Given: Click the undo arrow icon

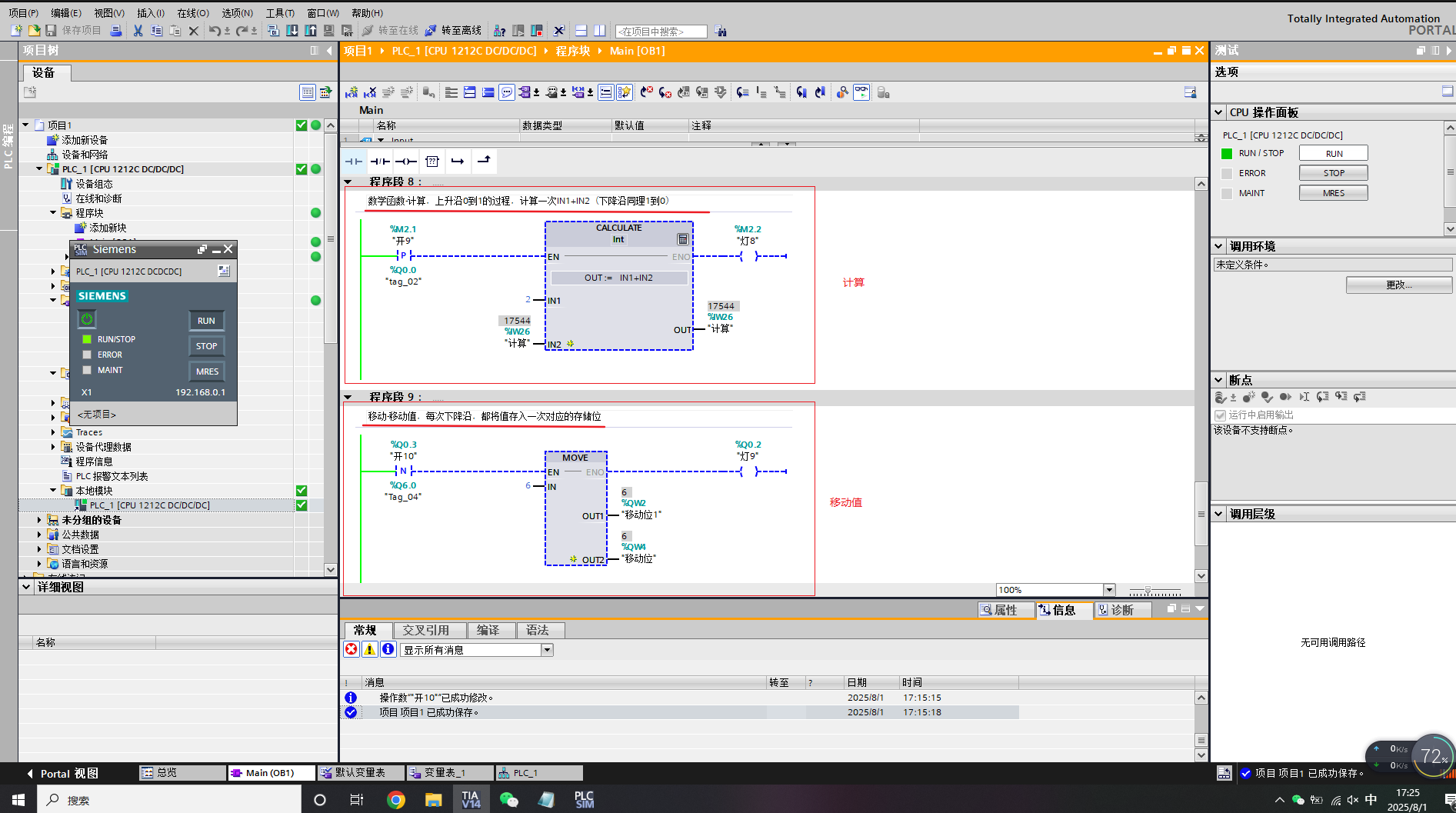Looking at the screenshot, I should click(215, 31).
